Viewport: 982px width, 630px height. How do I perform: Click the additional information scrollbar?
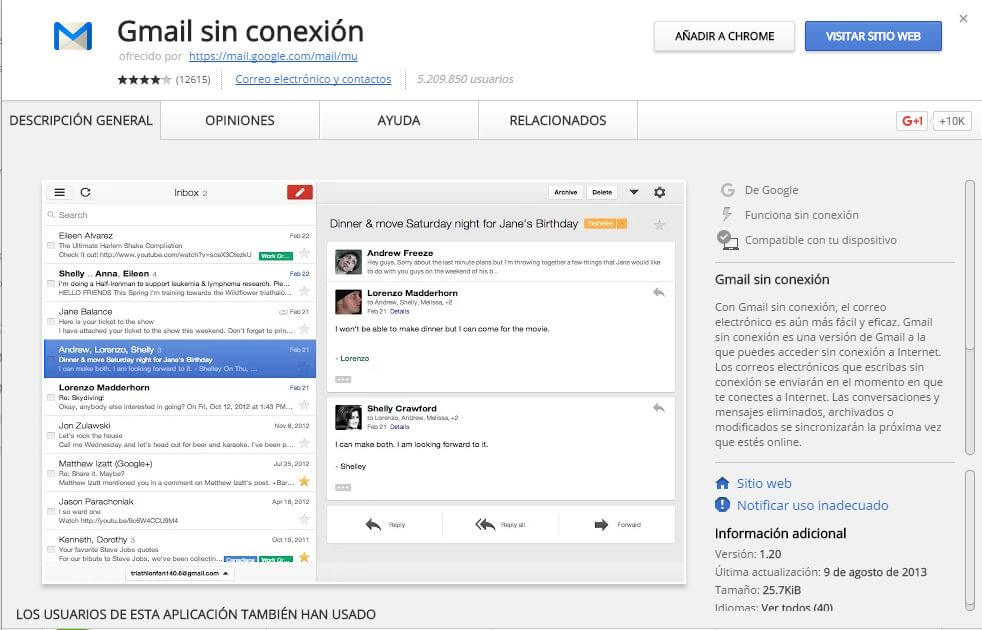pyautogui.click(x=969, y=540)
